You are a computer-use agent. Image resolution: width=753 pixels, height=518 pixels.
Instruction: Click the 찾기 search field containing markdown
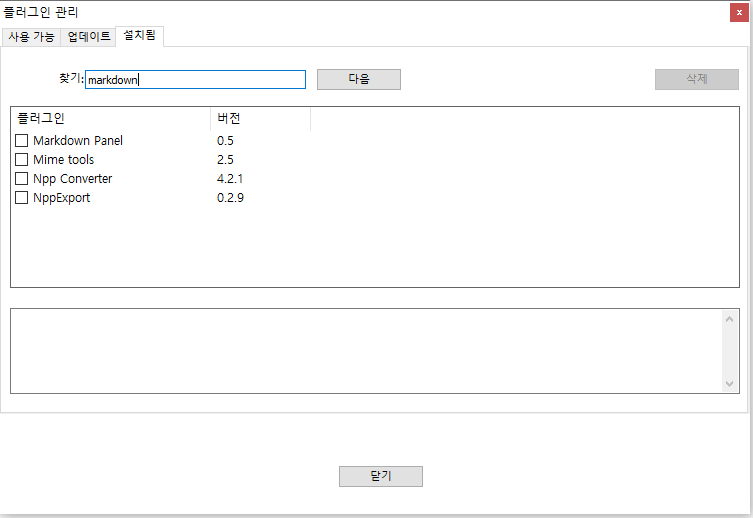pos(195,80)
